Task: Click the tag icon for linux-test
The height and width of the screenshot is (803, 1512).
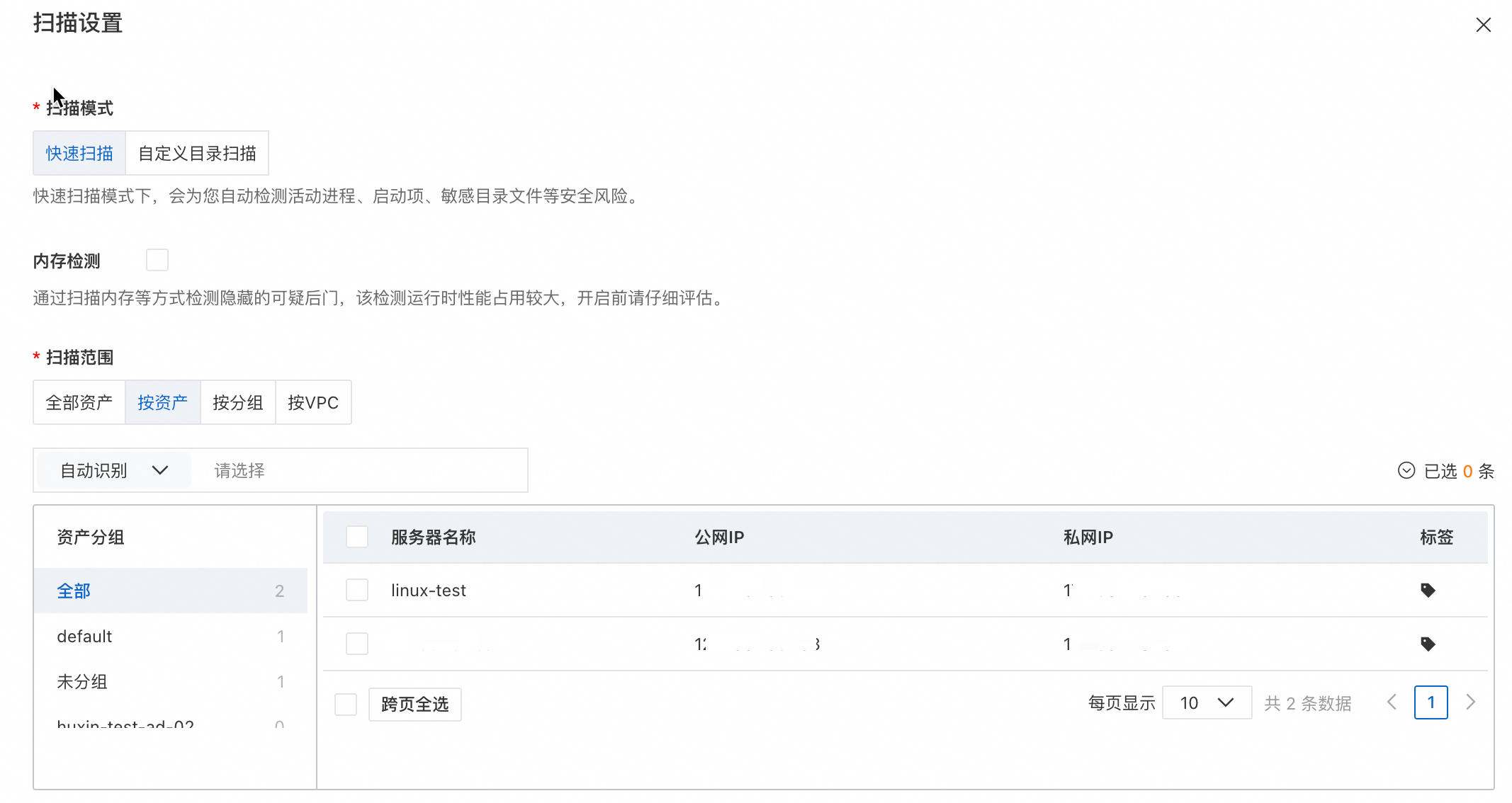Action: coord(1428,590)
